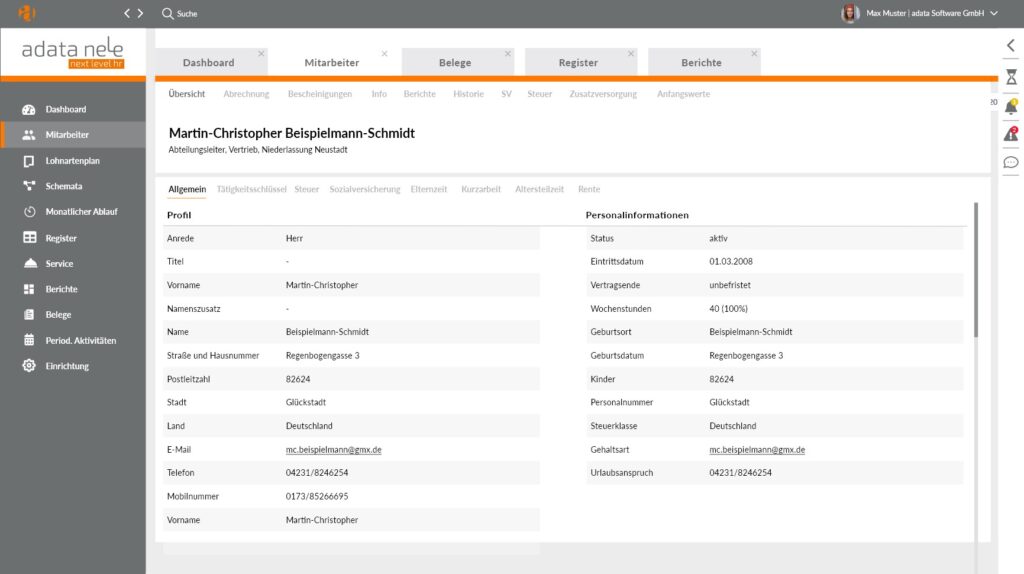Go forward with the right arrow
The image size is (1024, 574).
(x=140, y=13)
